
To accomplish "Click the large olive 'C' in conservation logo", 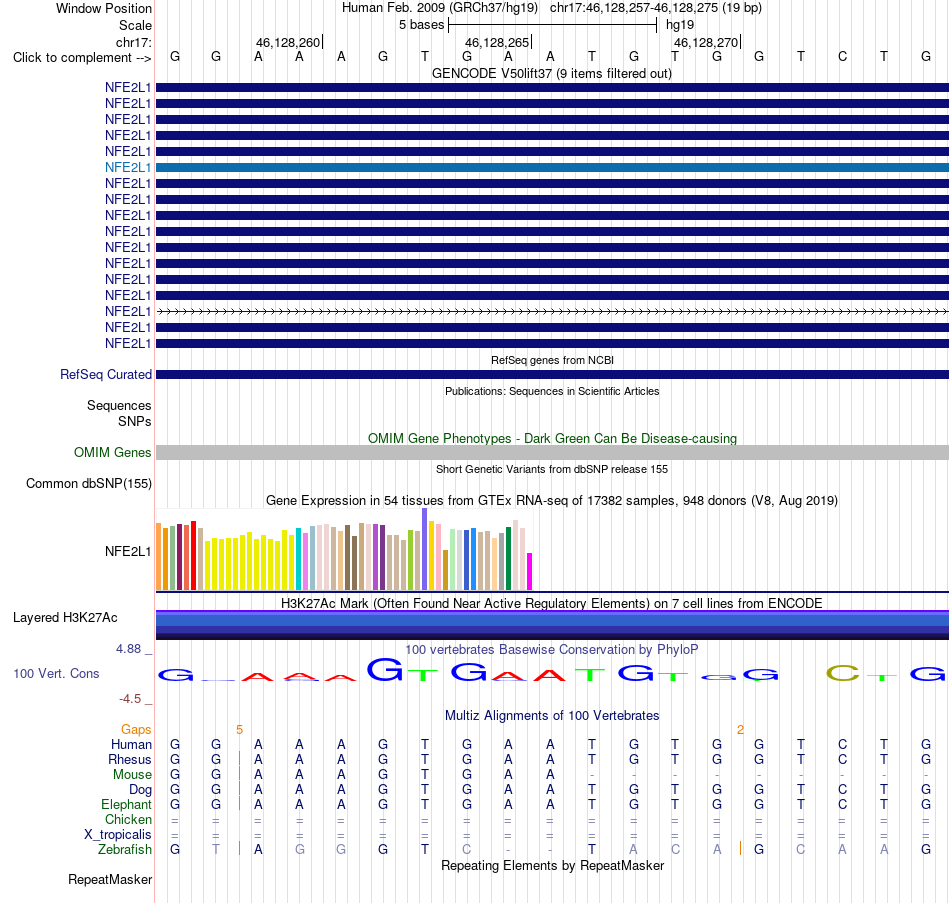I will (x=843, y=673).
